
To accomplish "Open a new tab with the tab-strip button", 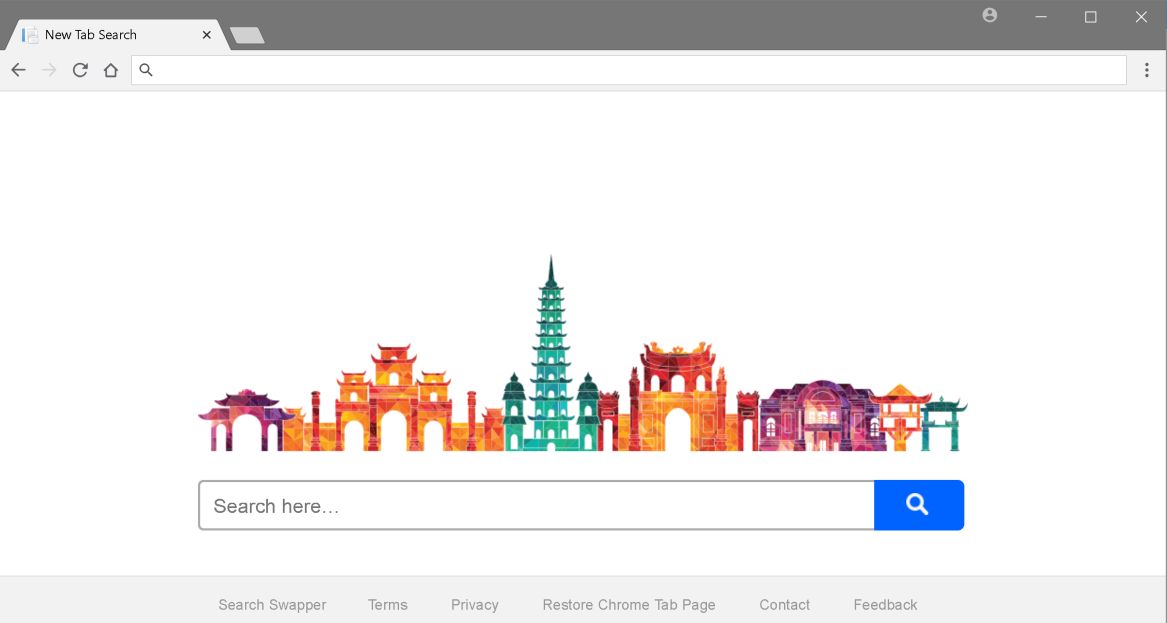I will pyautogui.click(x=247, y=35).
